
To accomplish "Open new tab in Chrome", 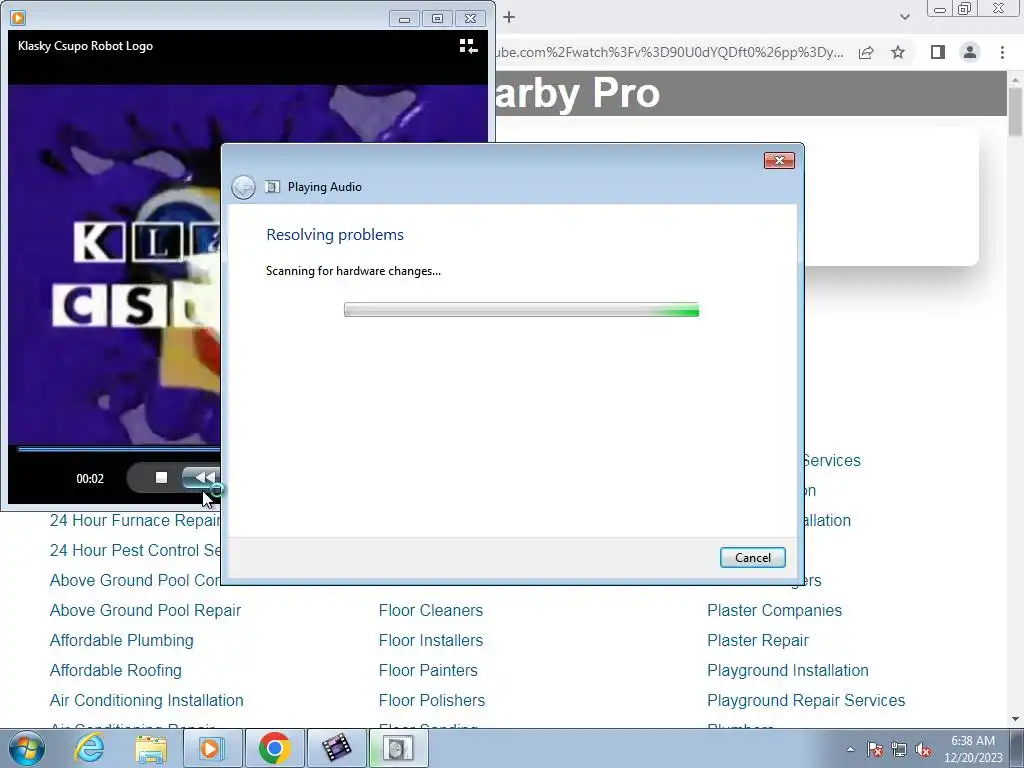I will point(509,18).
